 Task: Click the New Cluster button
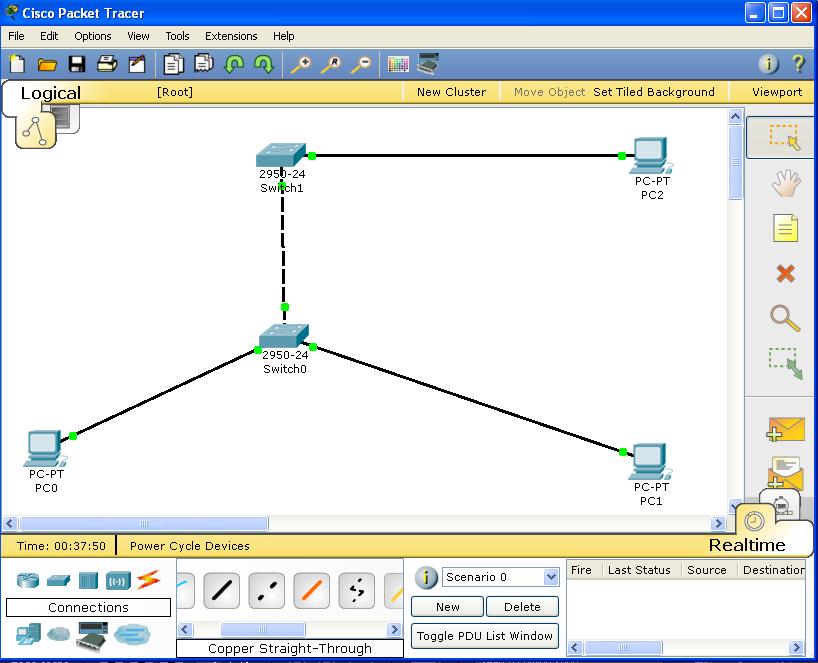451,92
